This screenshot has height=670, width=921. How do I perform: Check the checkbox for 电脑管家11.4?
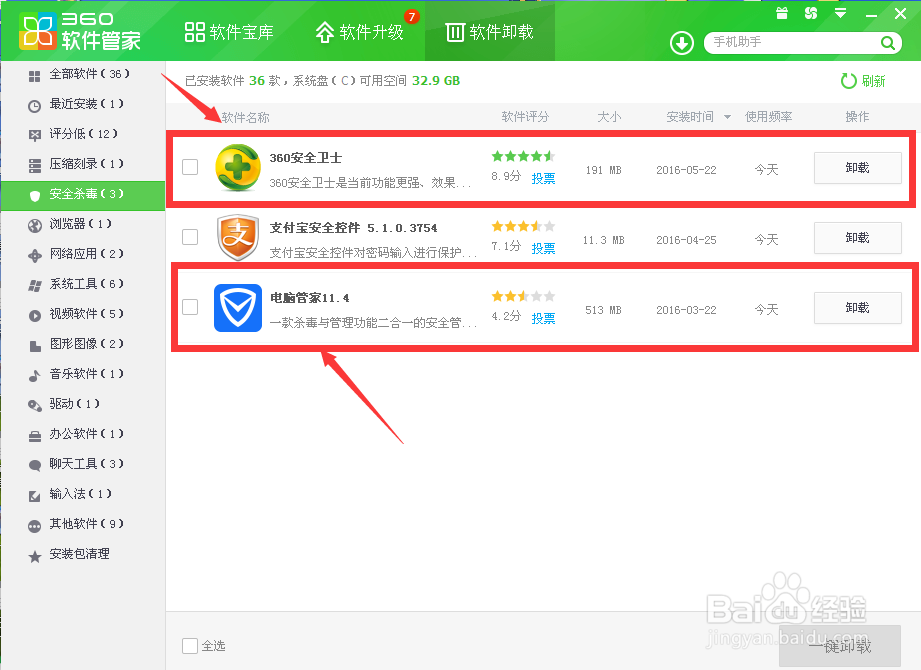click(x=189, y=308)
